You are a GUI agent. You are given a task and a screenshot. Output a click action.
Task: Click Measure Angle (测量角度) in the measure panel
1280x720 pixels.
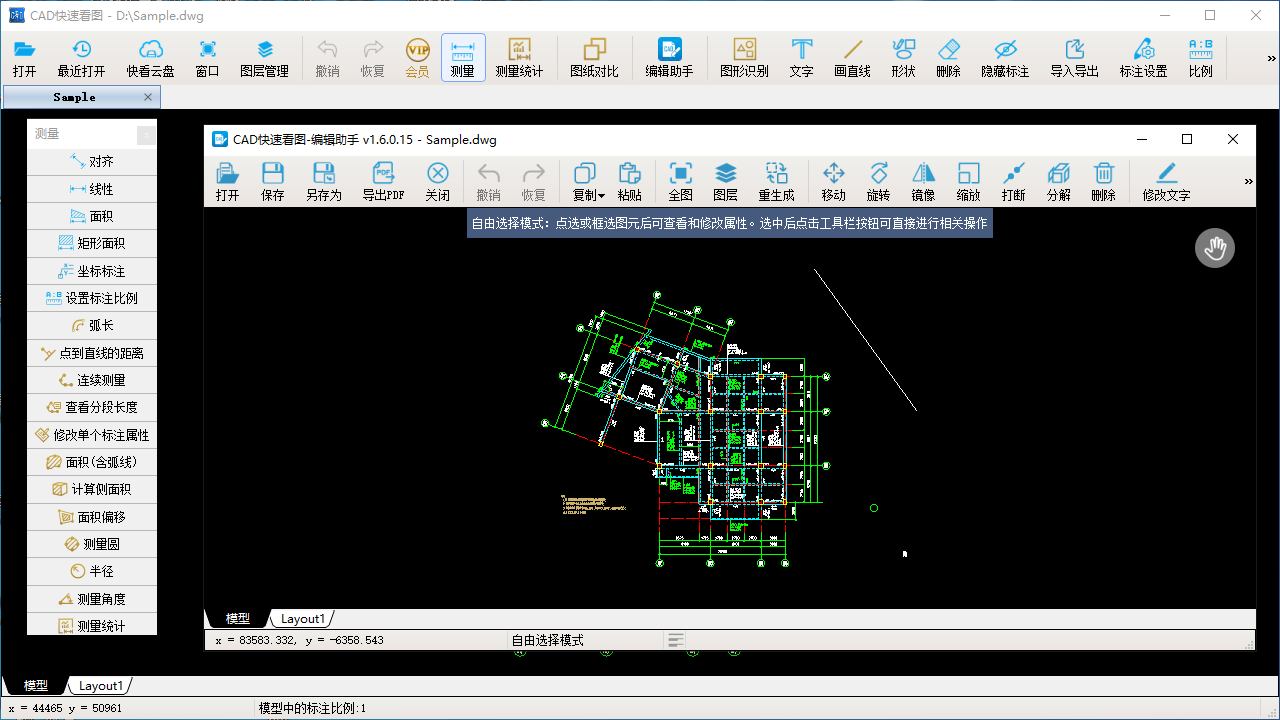[x=92, y=599]
